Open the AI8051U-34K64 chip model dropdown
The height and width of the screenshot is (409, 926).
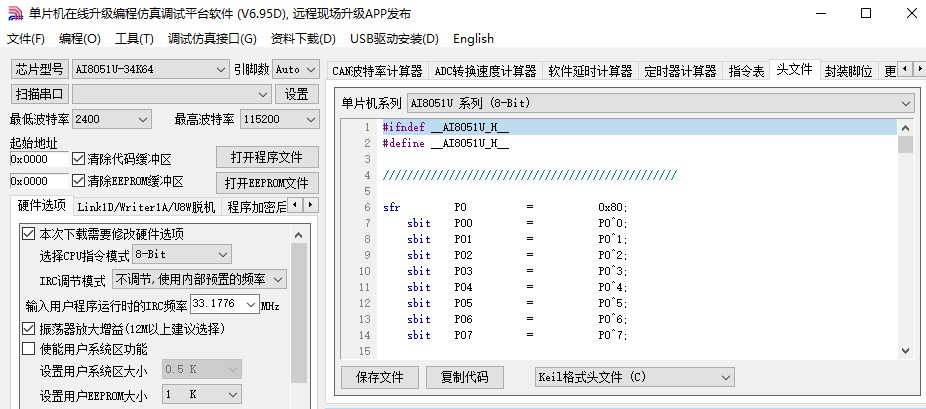tap(151, 70)
